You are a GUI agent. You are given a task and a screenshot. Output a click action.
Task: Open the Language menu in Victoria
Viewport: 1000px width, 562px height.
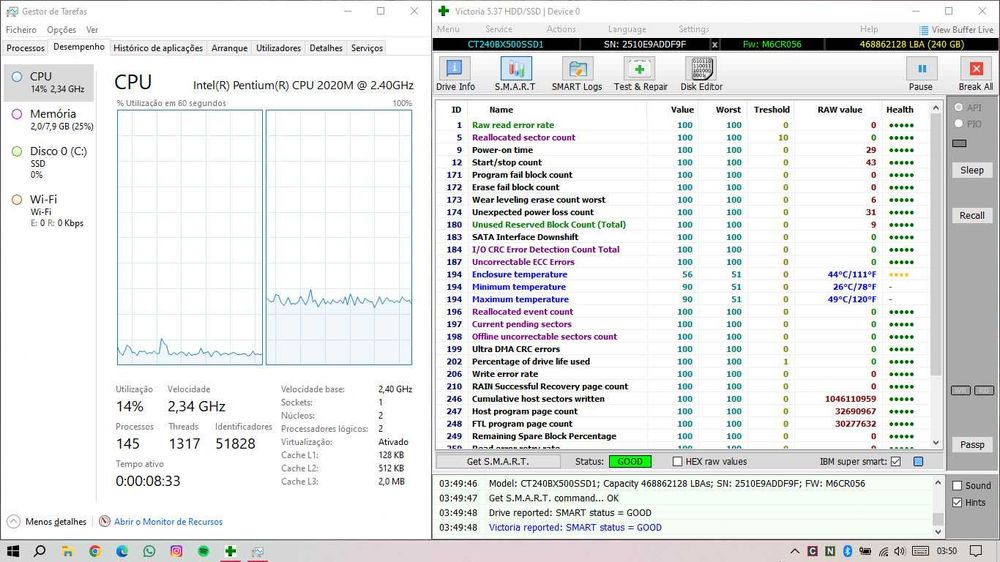coord(627,29)
